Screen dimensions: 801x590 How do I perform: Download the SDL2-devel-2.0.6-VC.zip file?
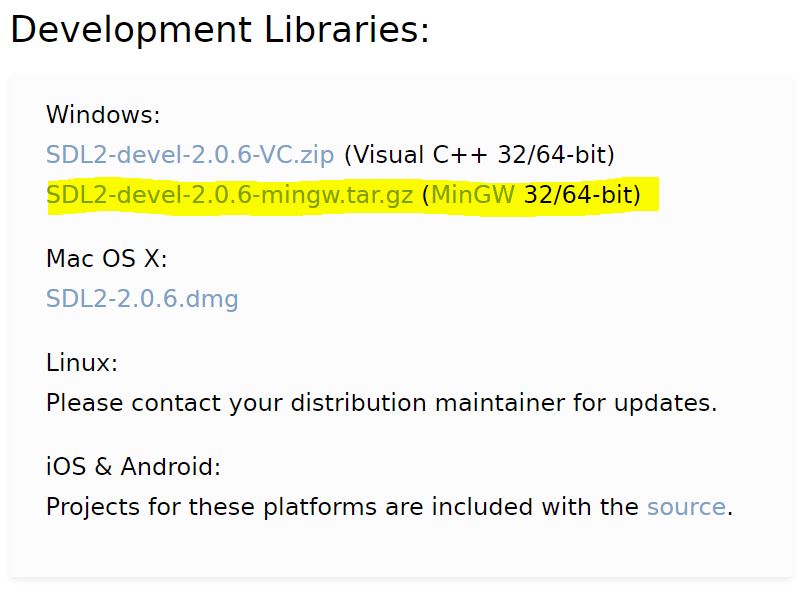point(190,155)
